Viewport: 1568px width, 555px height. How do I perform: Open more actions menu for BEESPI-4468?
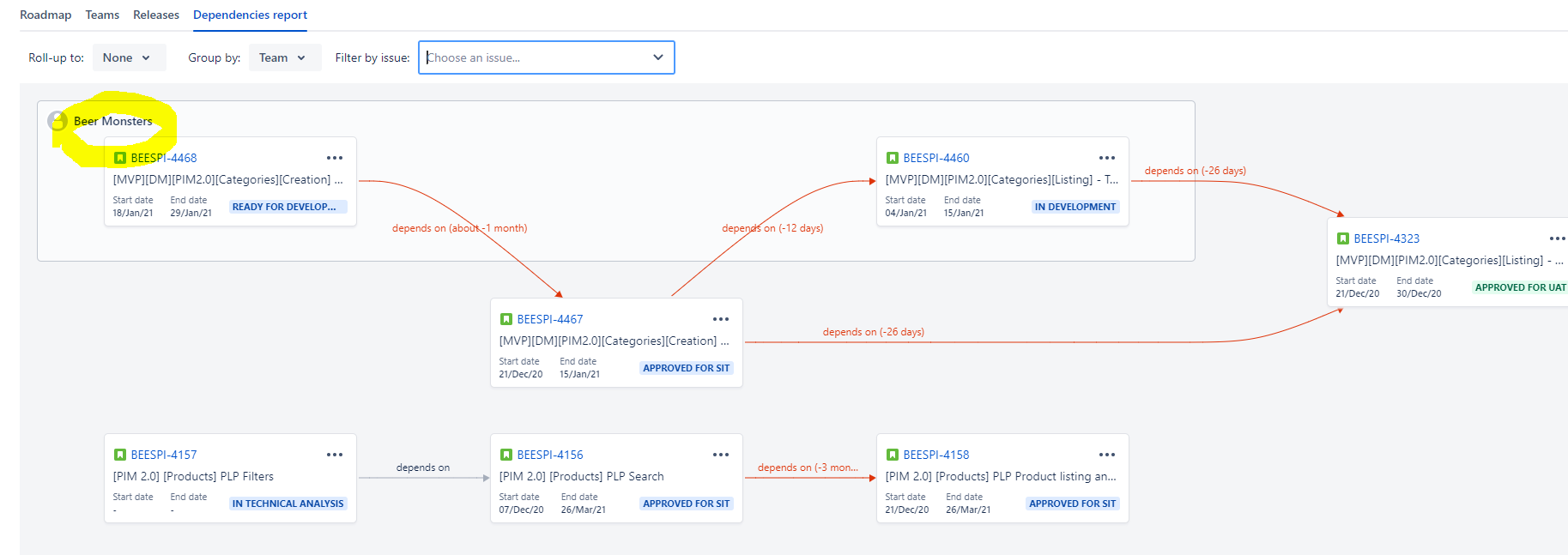tap(335, 158)
